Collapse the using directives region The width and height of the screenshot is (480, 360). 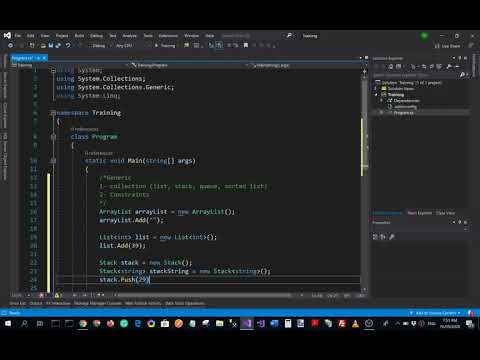pyautogui.click(x=53, y=70)
